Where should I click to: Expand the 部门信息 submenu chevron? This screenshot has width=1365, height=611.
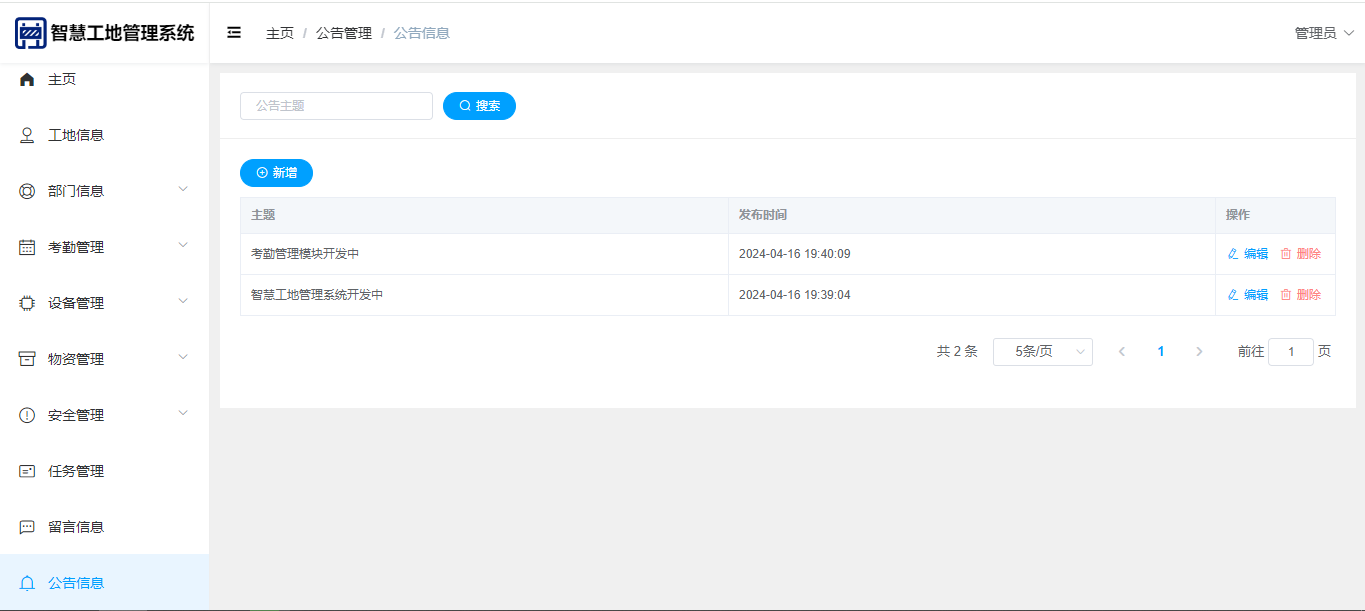183,189
